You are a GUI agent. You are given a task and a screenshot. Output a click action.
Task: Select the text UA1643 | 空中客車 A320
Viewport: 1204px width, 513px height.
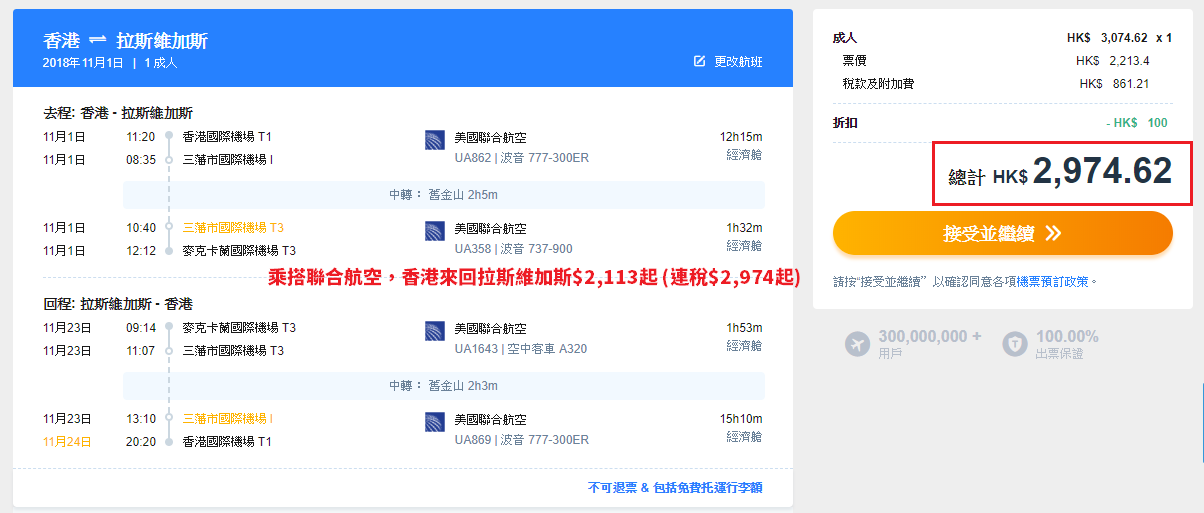pos(521,349)
